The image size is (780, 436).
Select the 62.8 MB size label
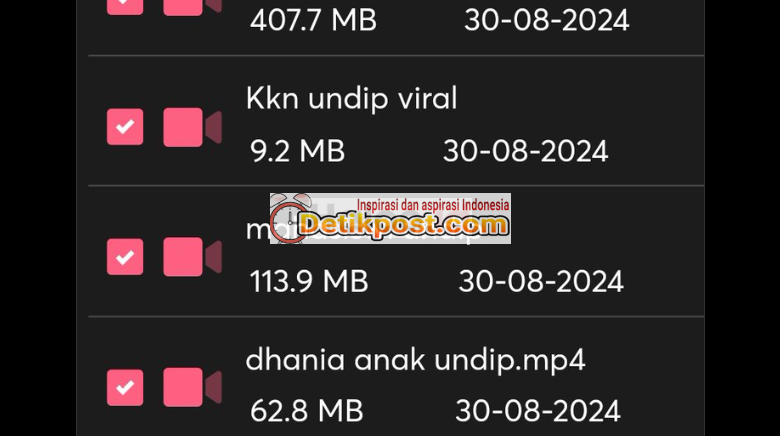point(306,411)
